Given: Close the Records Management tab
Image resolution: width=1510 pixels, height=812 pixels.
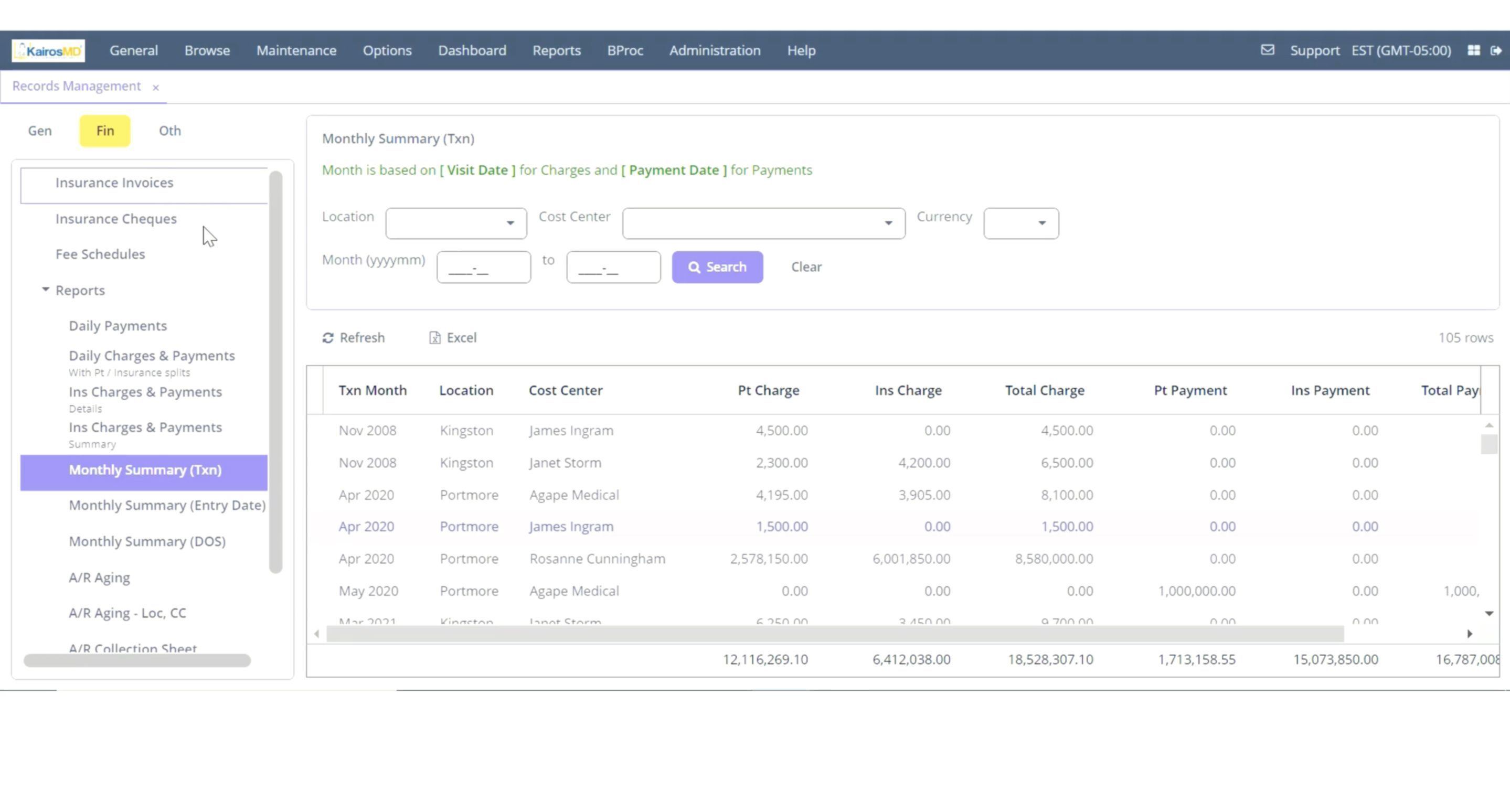Looking at the screenshot, I should [155, 88].
